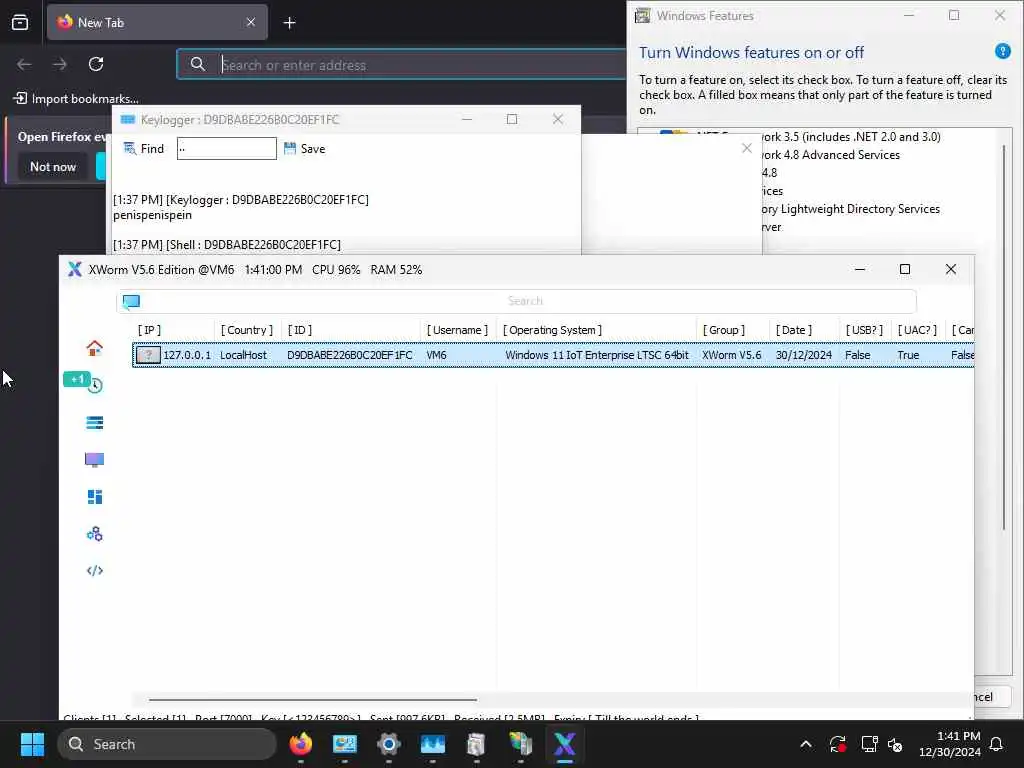Click the blue help icon in Windows Features
The image size is (1024, 768).
1002,51
